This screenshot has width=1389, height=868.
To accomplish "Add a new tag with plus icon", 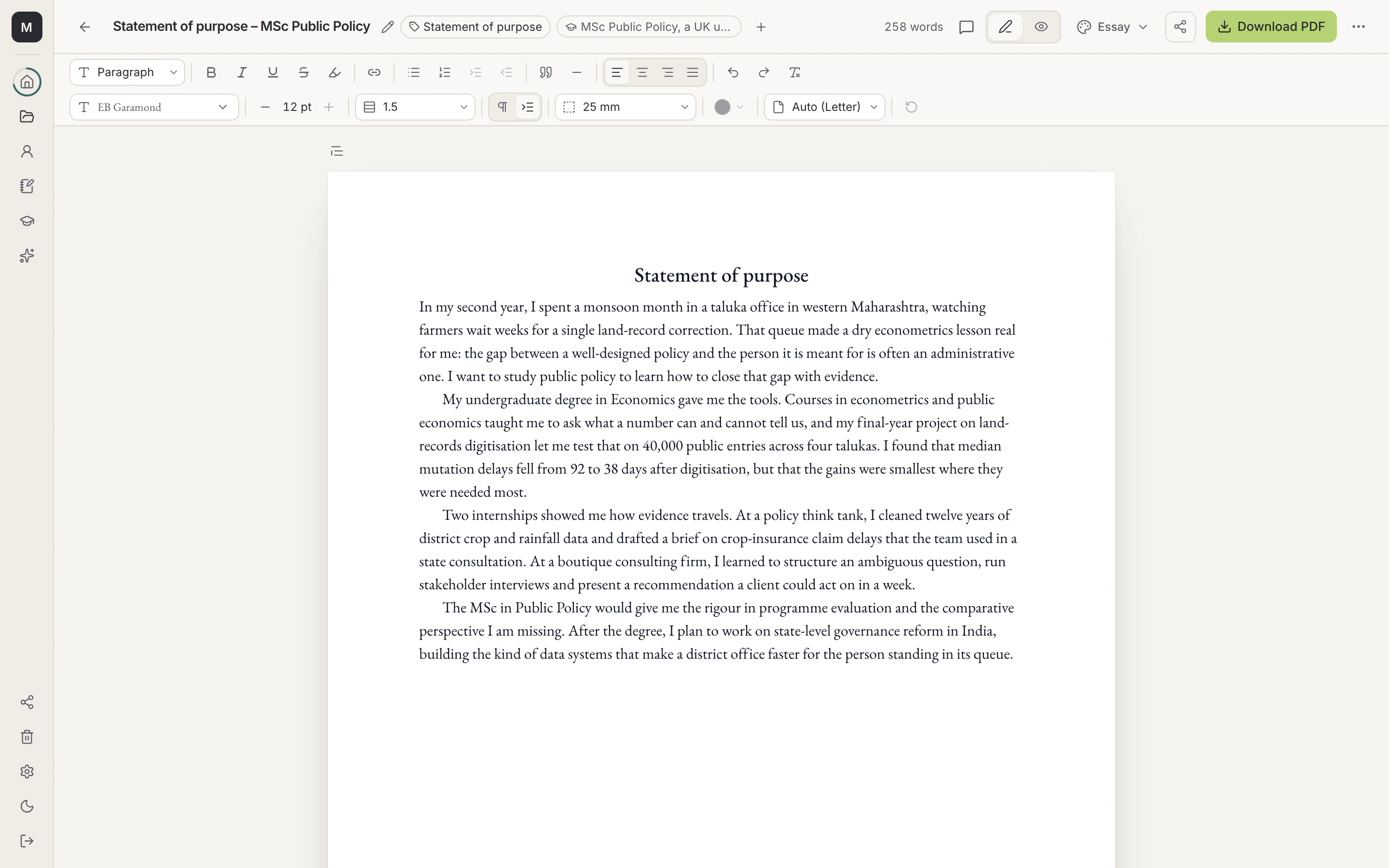I will (x=761, y=27).
